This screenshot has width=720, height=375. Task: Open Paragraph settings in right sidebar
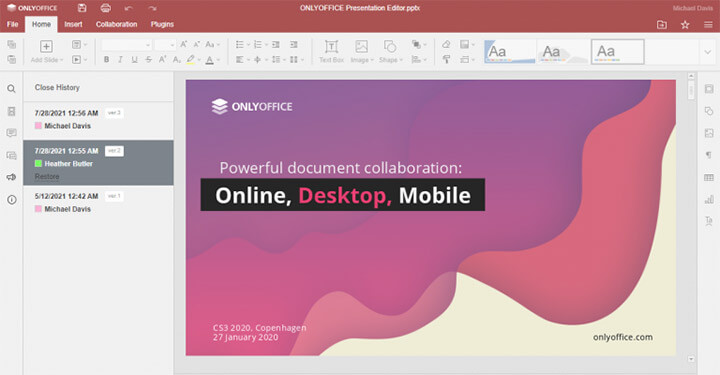[709, 155]
